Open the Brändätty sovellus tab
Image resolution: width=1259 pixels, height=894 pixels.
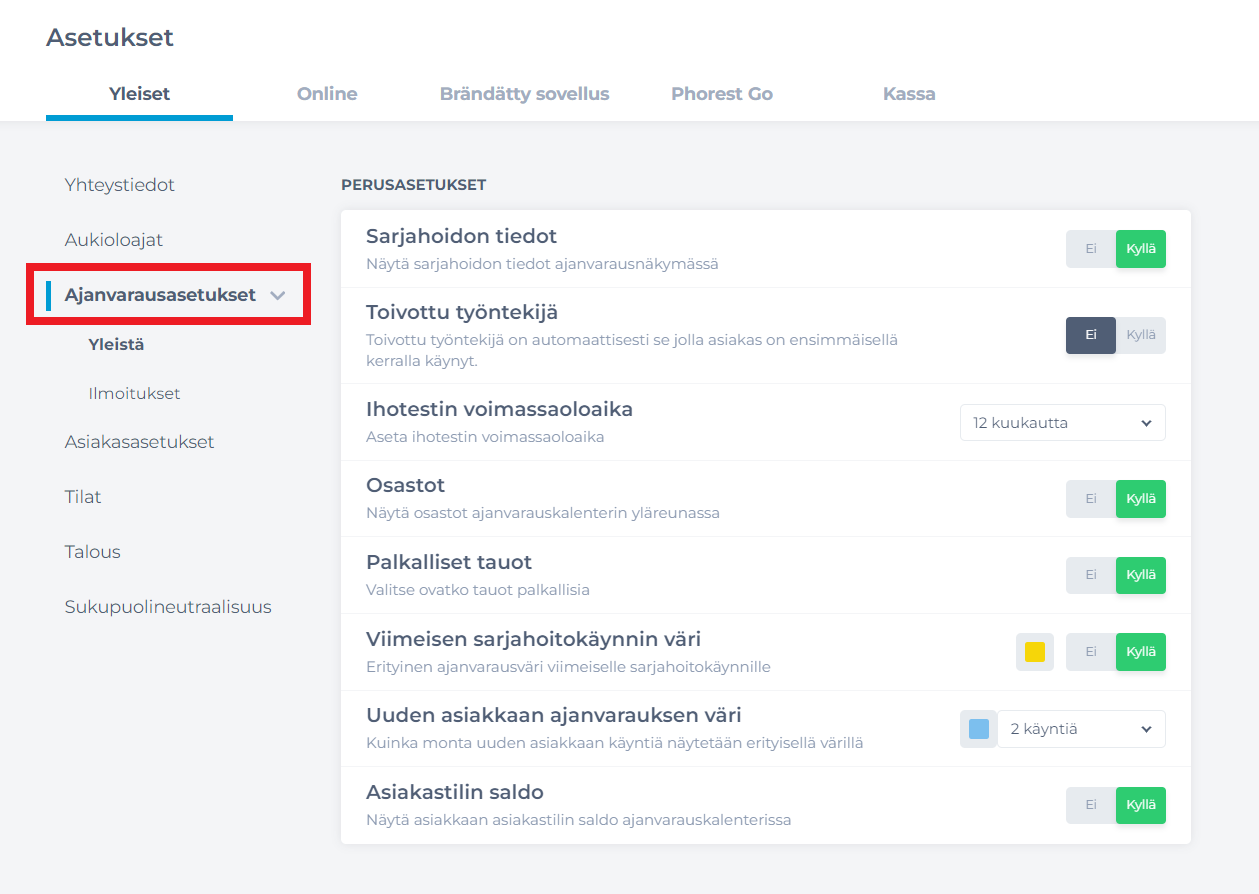pyautogui.click(x=524, y=94)
